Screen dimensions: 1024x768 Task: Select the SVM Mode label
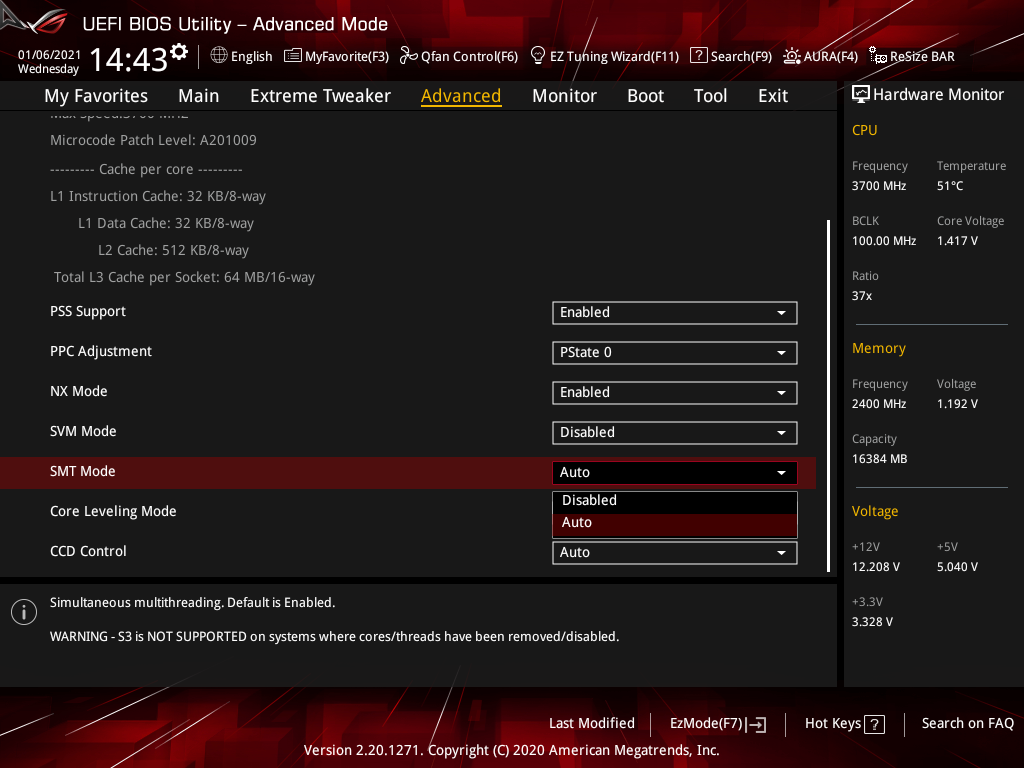tap(83, 431)
